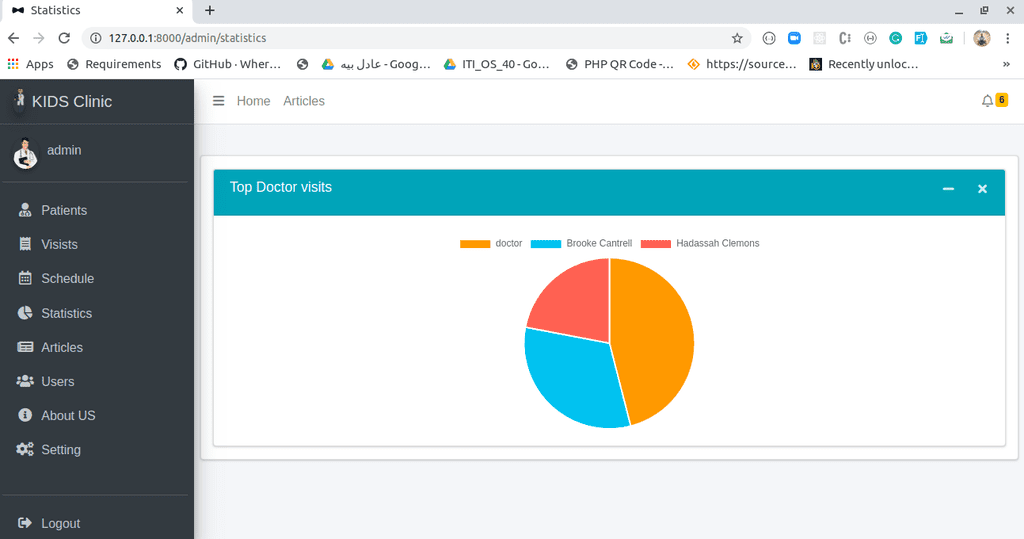
Task: Go to Home in top navbar
Action: [x=253, y=101]
